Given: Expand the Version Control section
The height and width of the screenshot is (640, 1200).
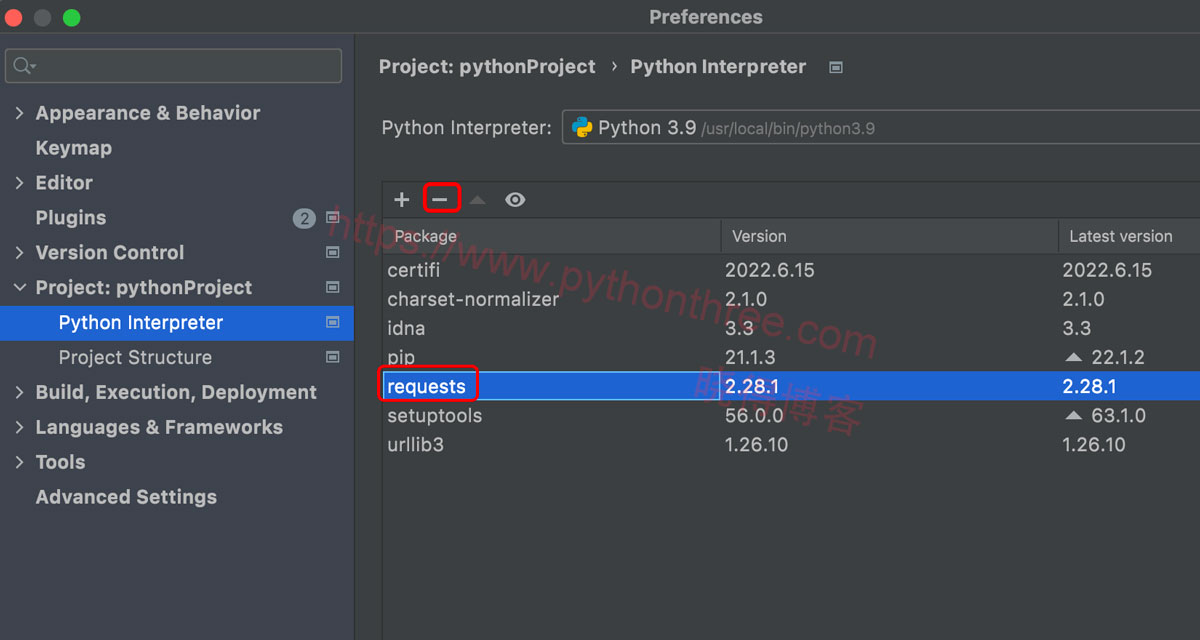Looking at the screenshot, I should (19, 253).
